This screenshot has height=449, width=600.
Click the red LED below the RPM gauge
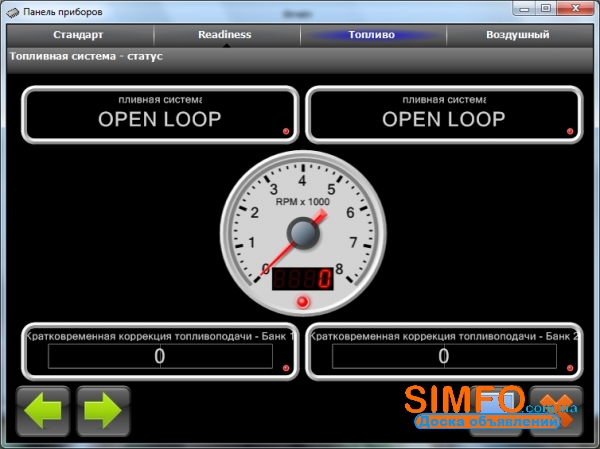pyautogui.click(x=303, y=302)
